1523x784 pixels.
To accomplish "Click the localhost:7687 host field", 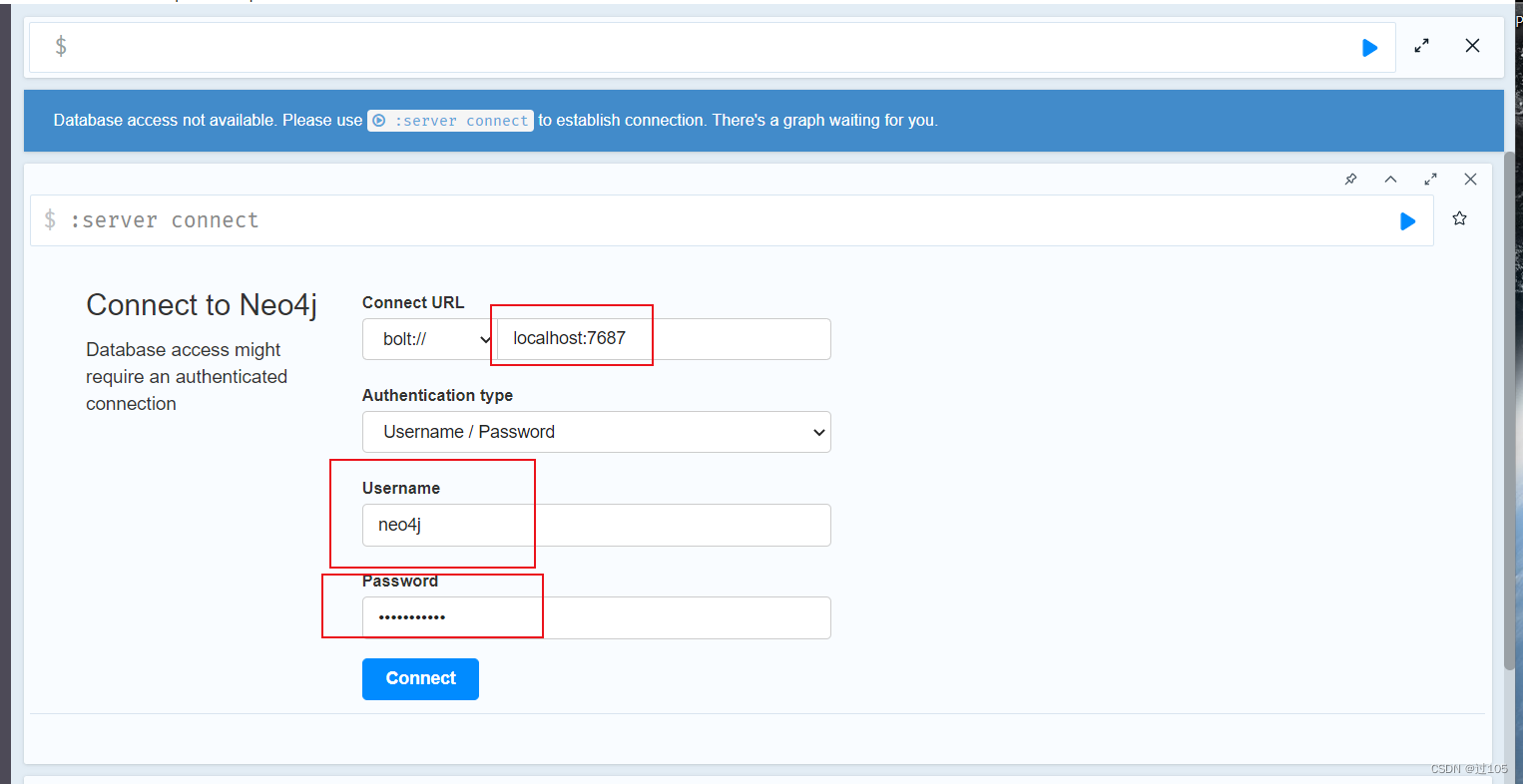I will pos(664,339).
